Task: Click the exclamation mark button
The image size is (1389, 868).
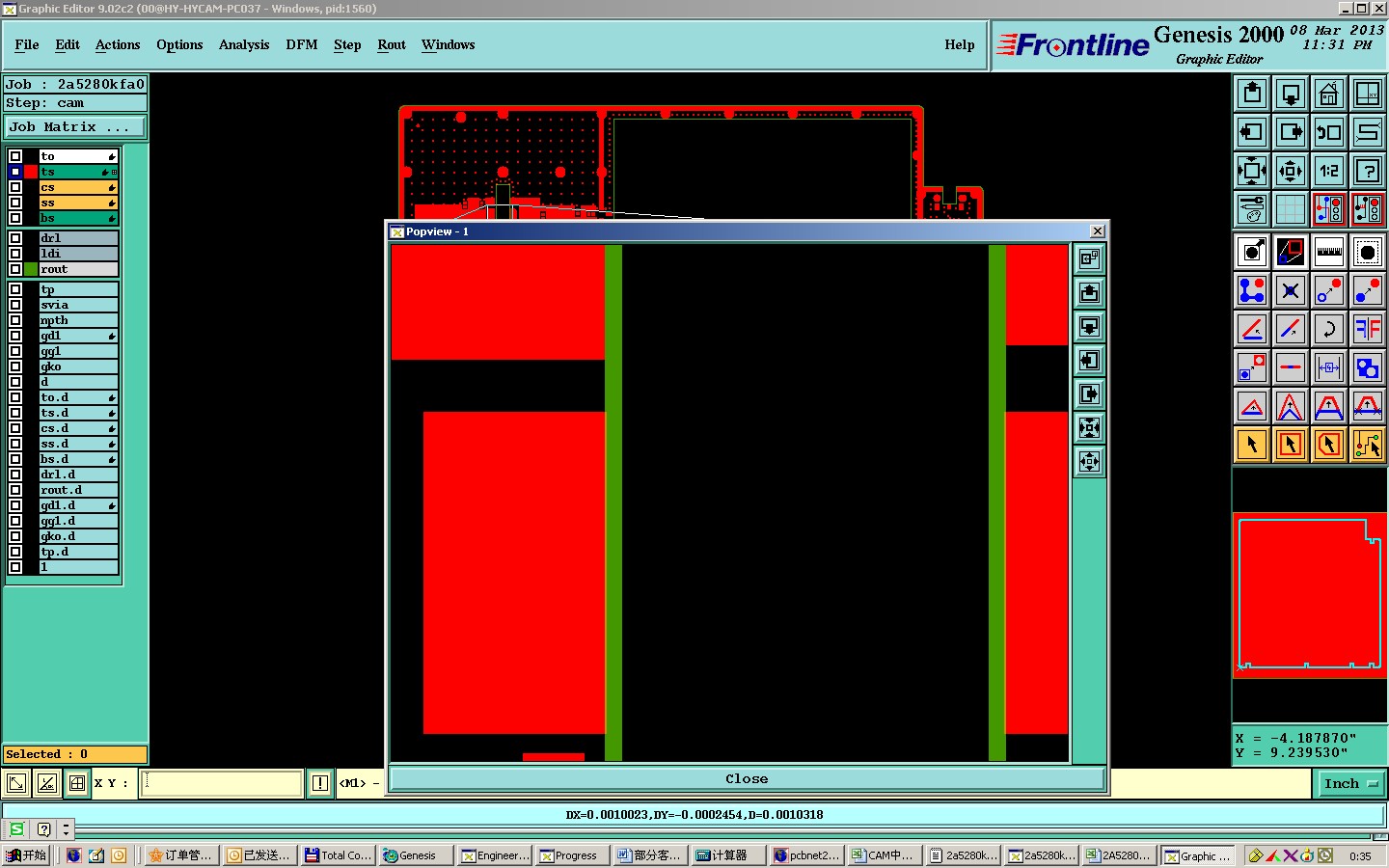Action: pos(320,783)
